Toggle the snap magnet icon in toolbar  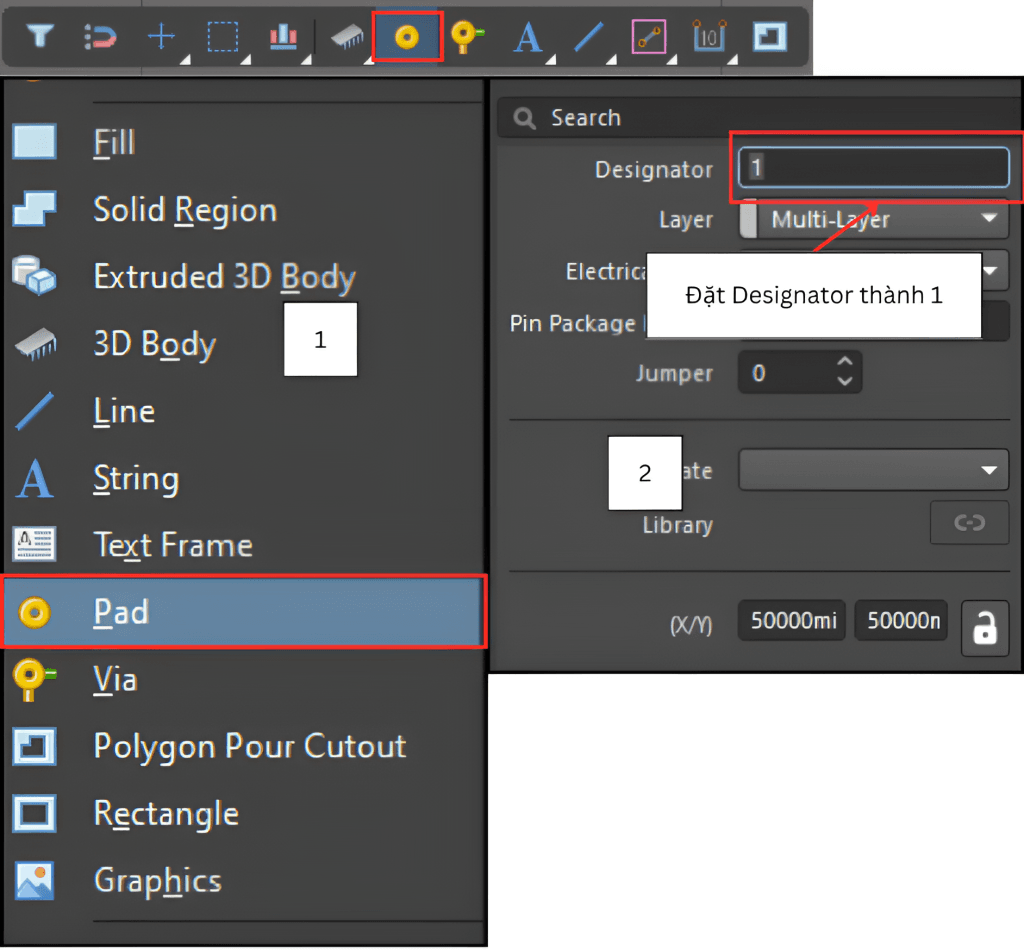click(100, 38)
